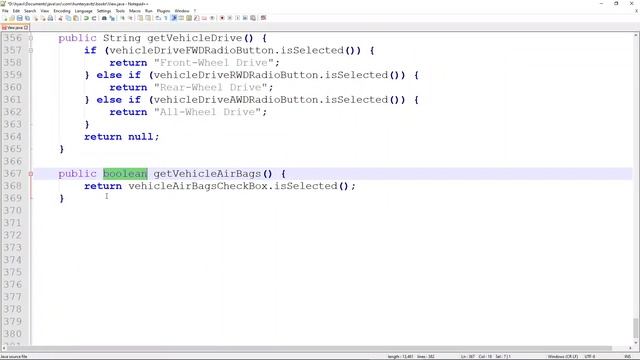Click the string "Front-Wheel Drive" on line 358

(x=213, y=63)
